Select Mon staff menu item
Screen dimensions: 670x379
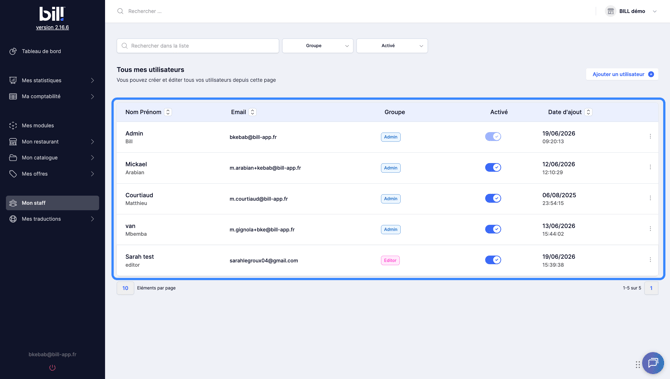53,203
